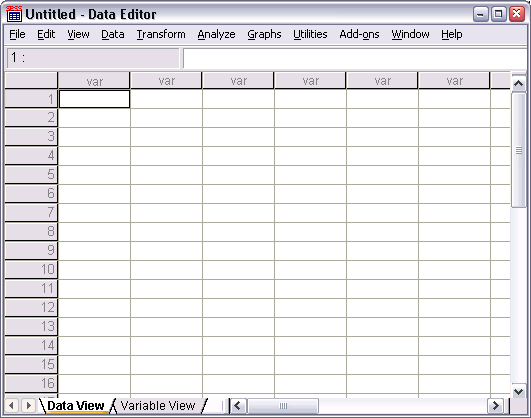Select row header 3

pyautogui.click(x=31, y=137)
